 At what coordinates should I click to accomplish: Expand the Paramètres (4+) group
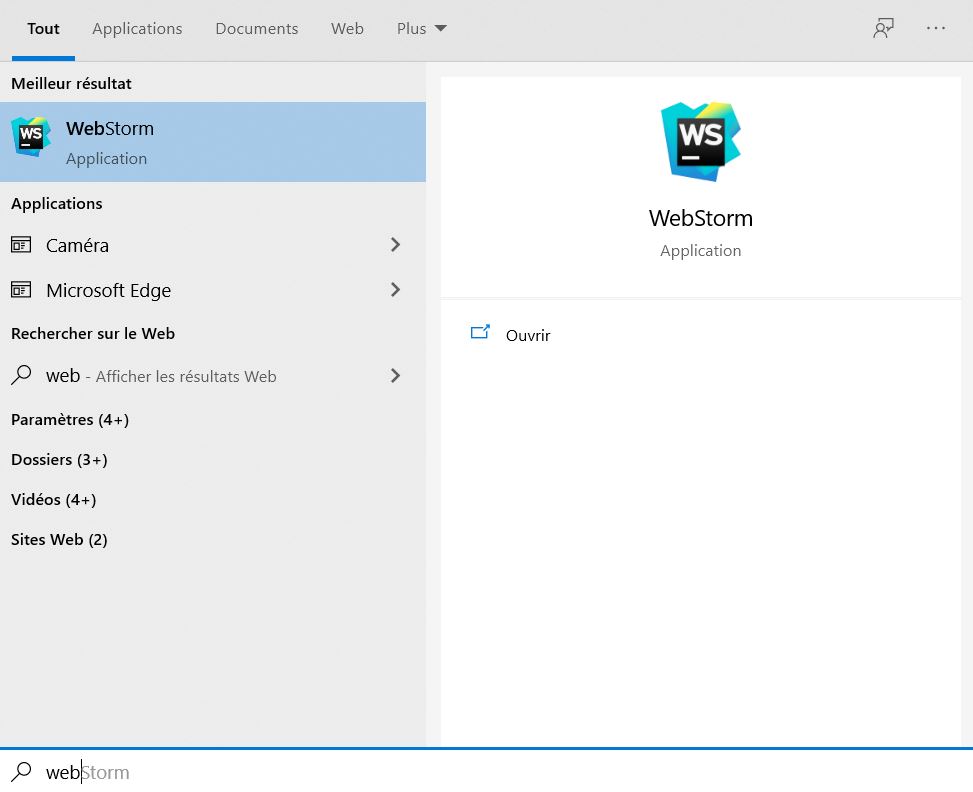pos(70,420)
